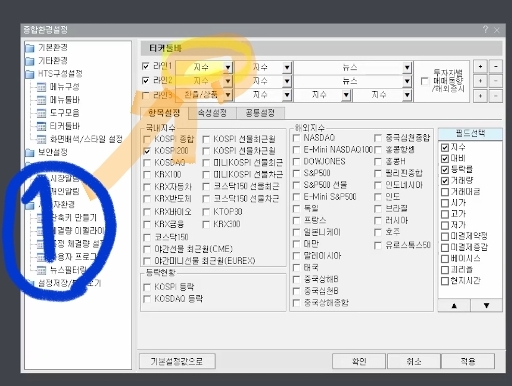
Task: Open the third dropdown in the 라인3 row
Action: point(346,95)
